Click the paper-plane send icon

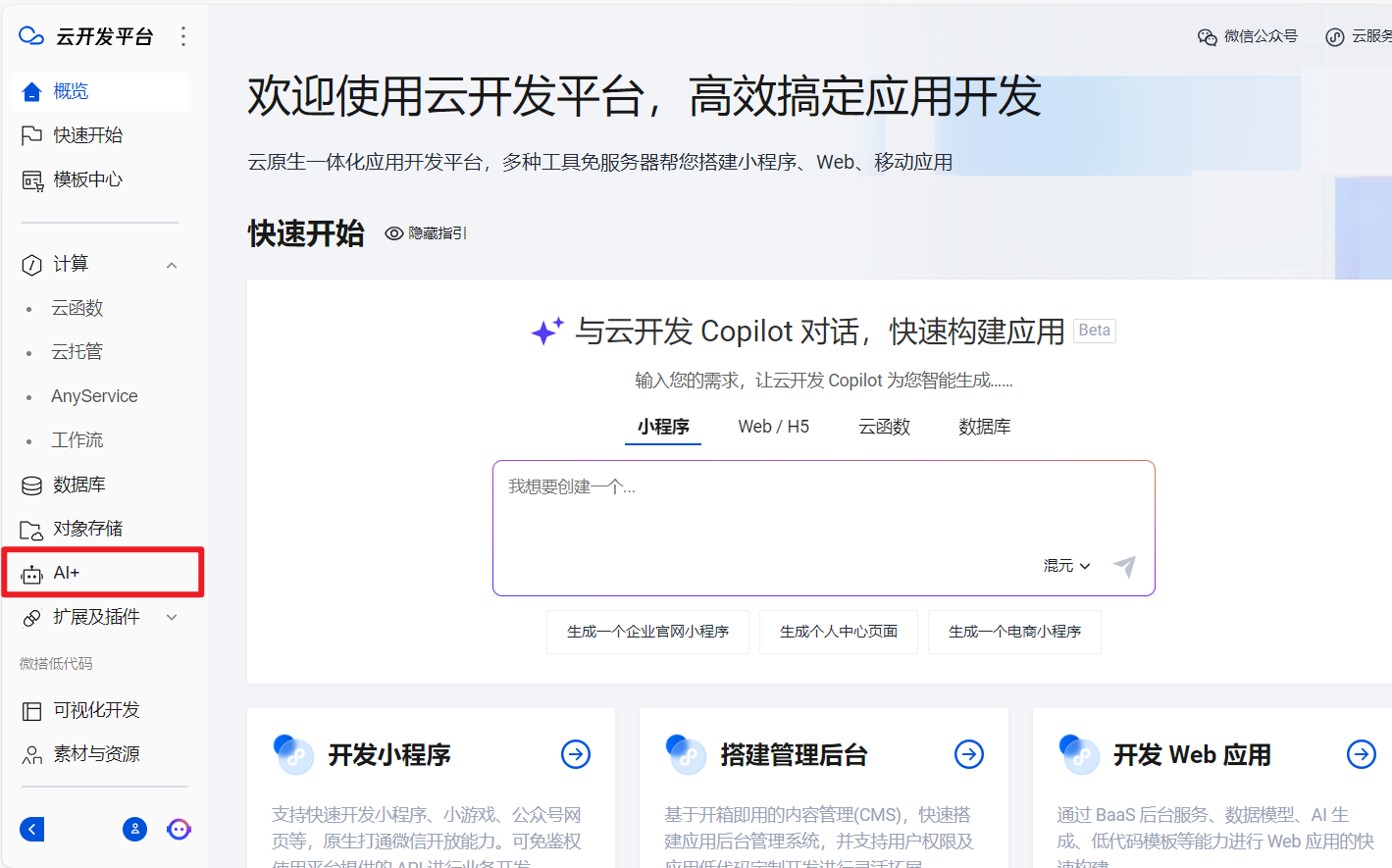coord(1124,566)
